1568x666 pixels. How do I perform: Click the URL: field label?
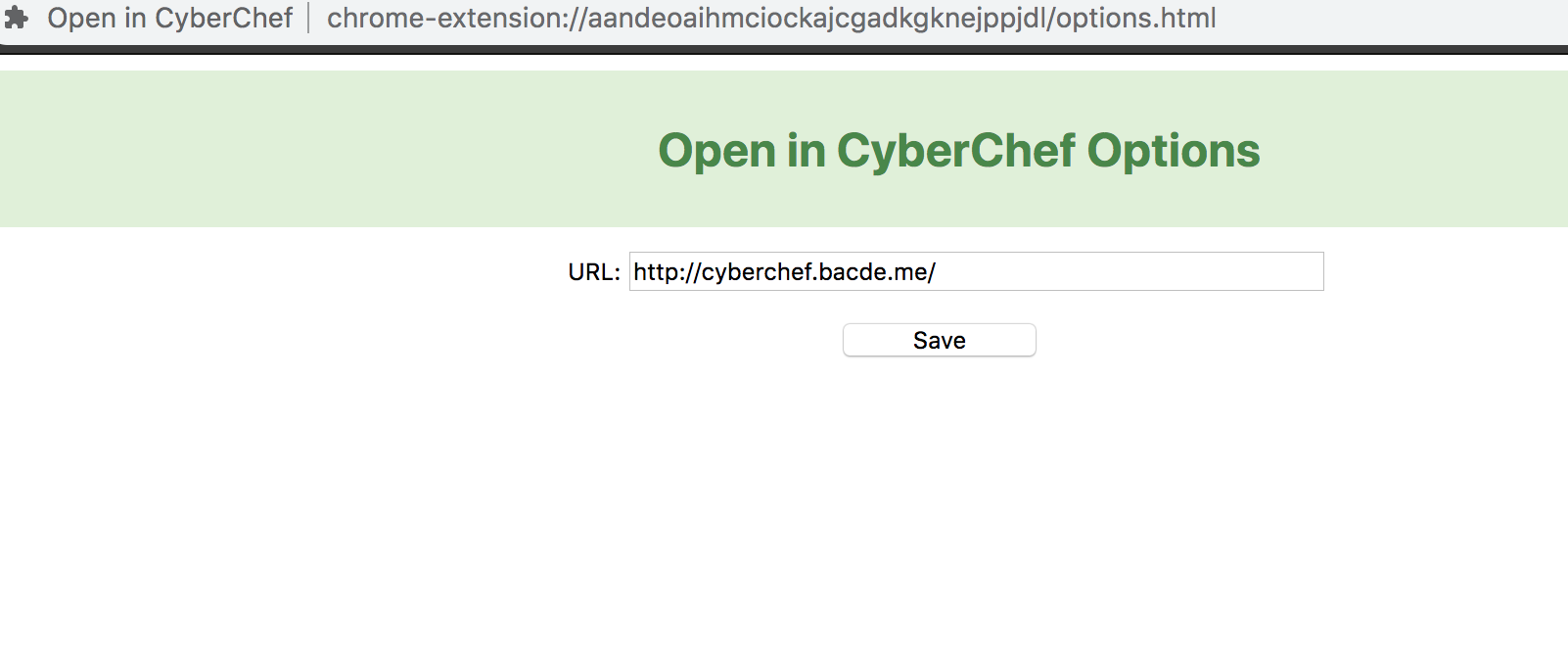pyautogui.click(x=594, y=271)
